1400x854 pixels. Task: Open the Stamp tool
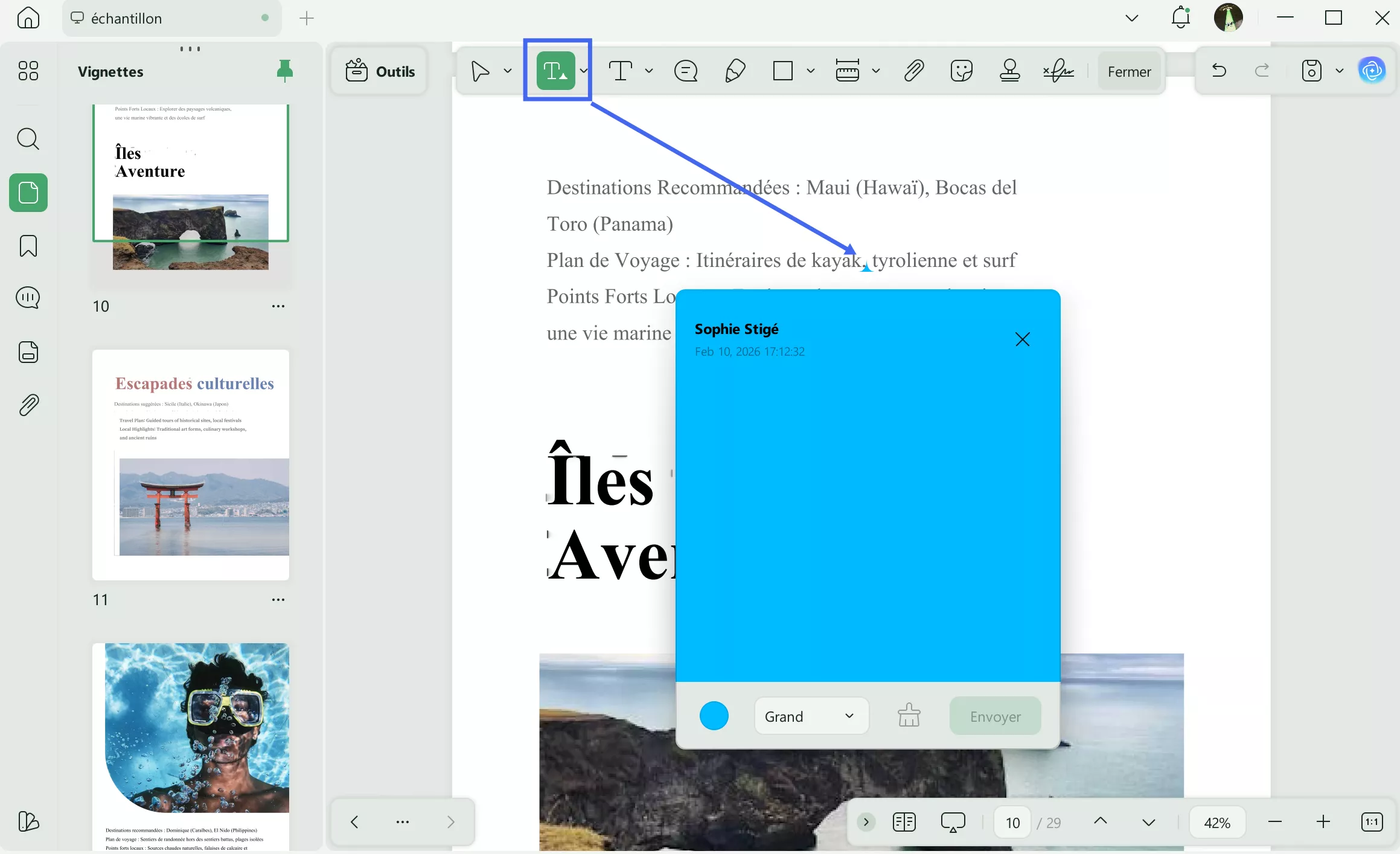point(1010,71)
